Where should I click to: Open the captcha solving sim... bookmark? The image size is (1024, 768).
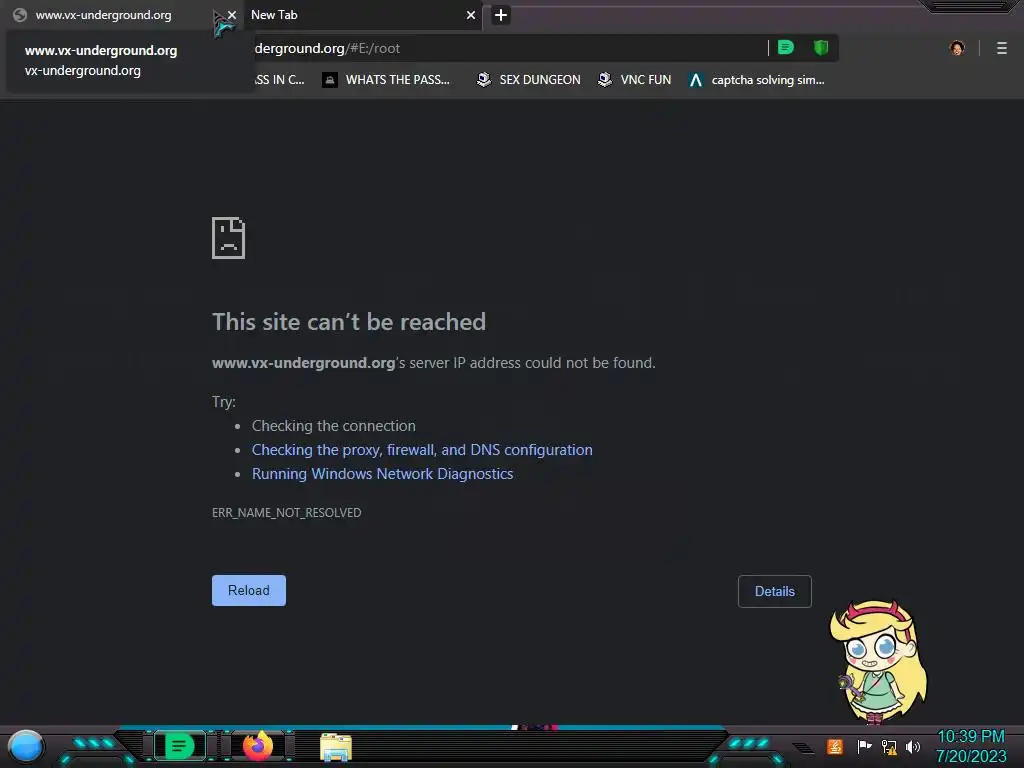coord(757,80)
